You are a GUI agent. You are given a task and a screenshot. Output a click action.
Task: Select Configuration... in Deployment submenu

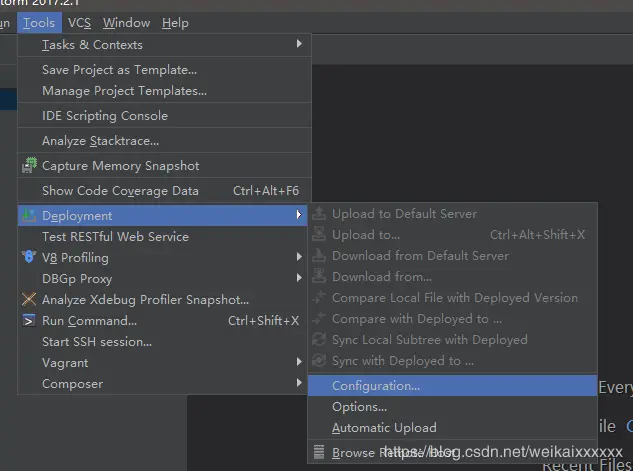tap(376, 386)
